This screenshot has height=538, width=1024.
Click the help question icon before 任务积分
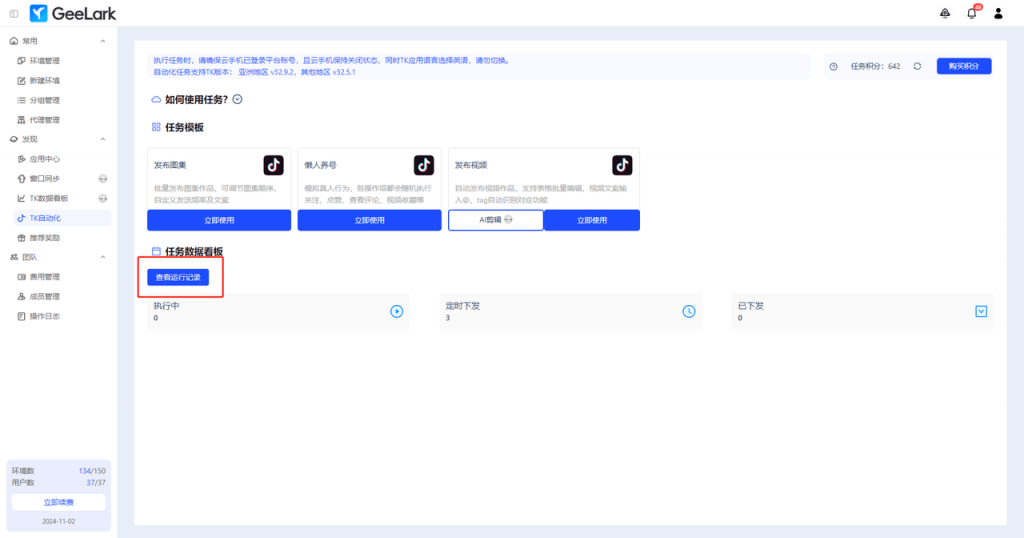click(x=834, y=66)
